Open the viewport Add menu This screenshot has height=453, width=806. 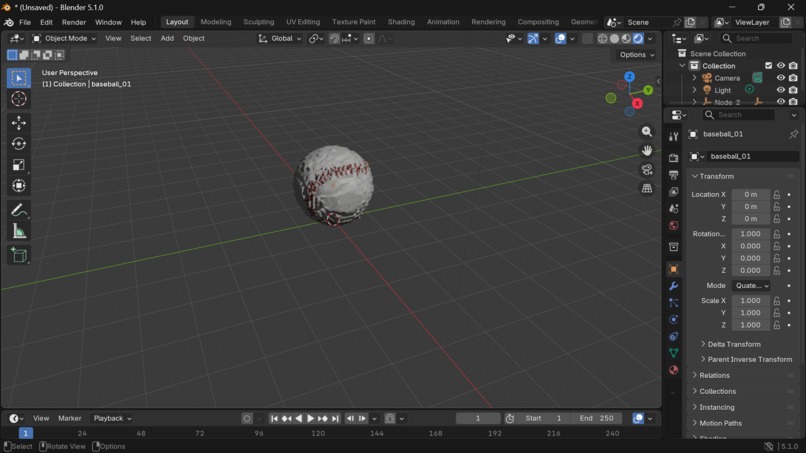point(167,39)
